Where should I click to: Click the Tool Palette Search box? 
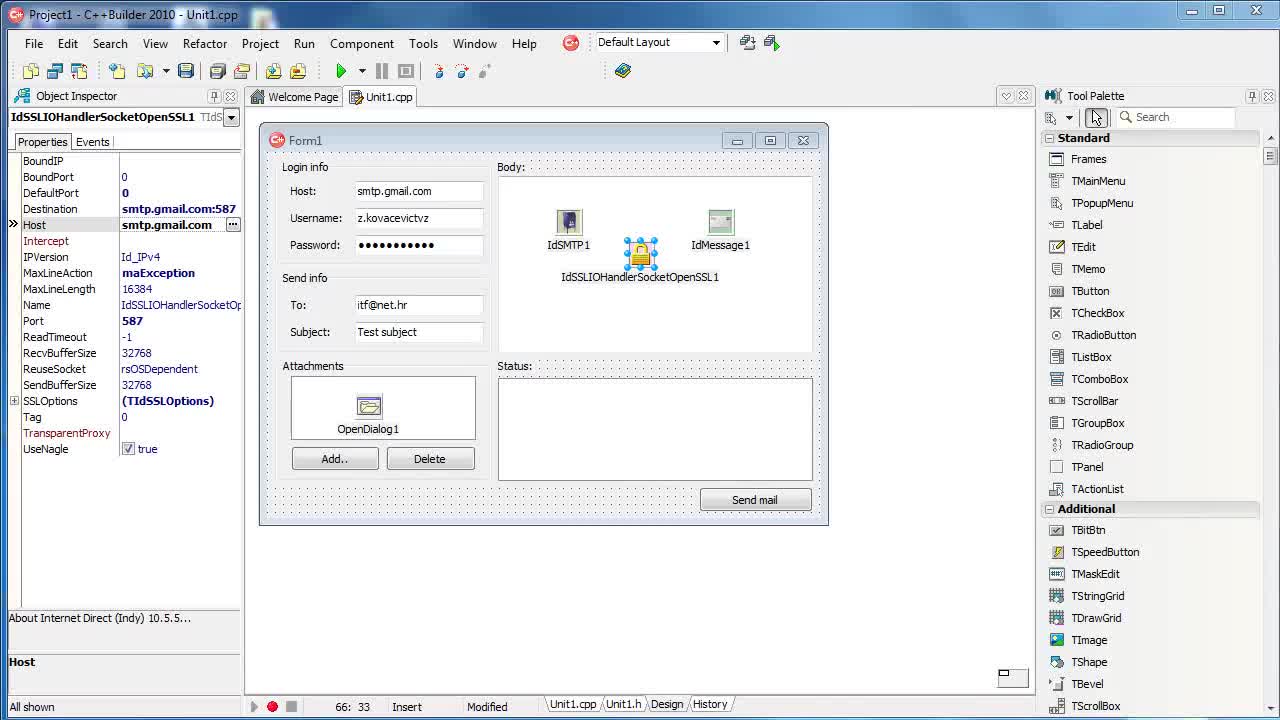coord(1175,117)
